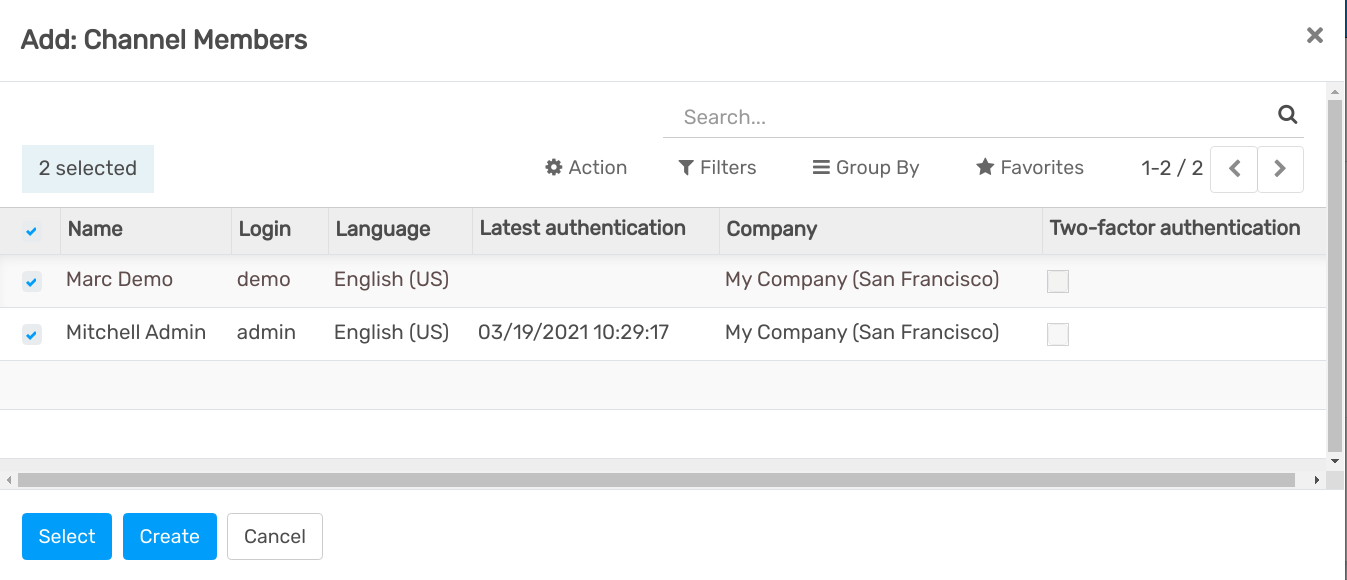Click the right arrow of horizontal scrollbar

point(1316,481)
